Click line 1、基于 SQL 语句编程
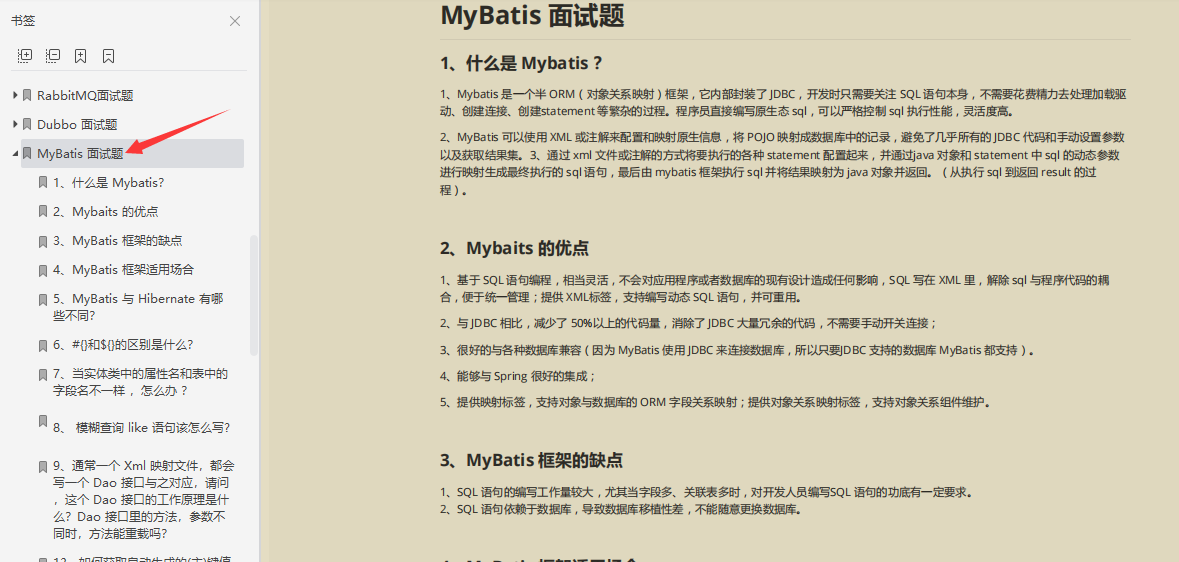 775,289
